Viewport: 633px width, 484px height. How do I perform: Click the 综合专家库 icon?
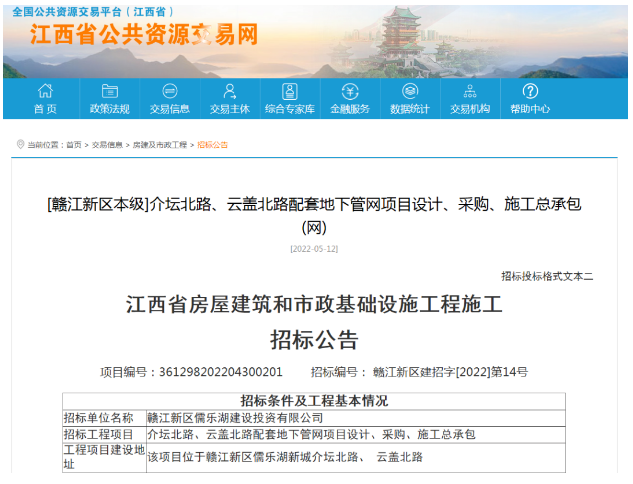pos(290,91)
